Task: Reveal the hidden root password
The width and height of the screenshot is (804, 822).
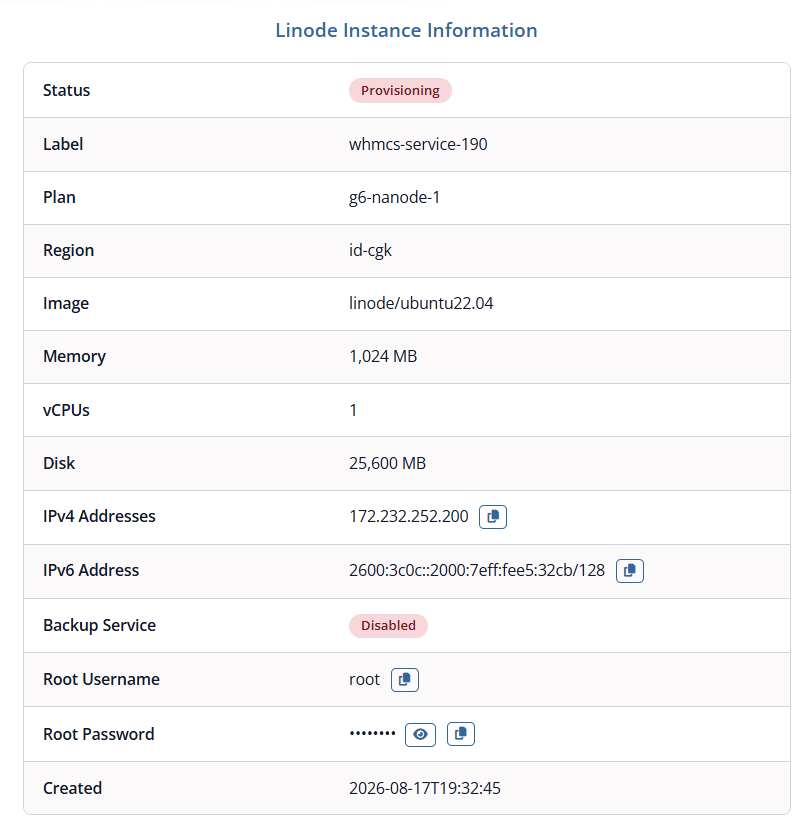Action: 420,734
